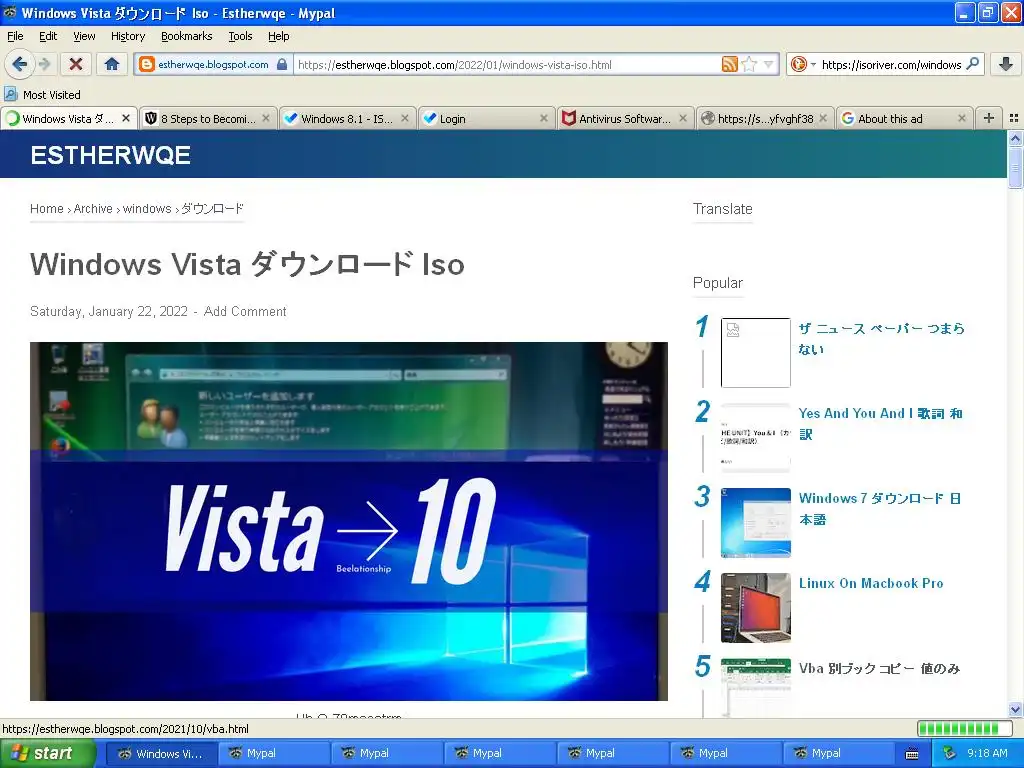Open the URL history dropdown arrow
Image resolution: width=1024 pixels, height=768 pixels.
pyautogui.click(x=769, y=64)
